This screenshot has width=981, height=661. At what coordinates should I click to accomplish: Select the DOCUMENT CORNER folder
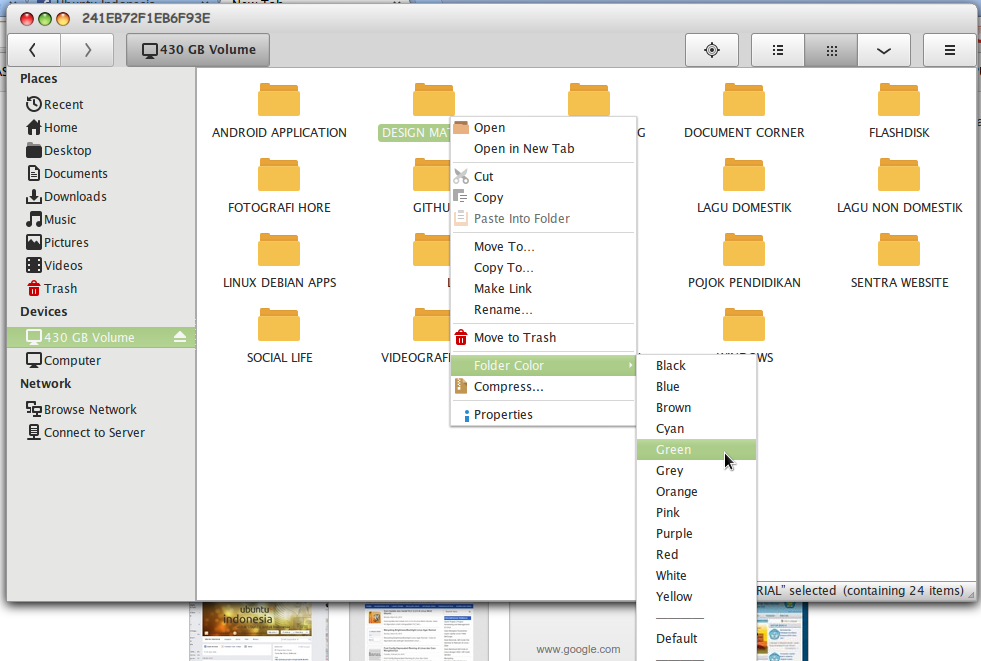tap(744, 111)
